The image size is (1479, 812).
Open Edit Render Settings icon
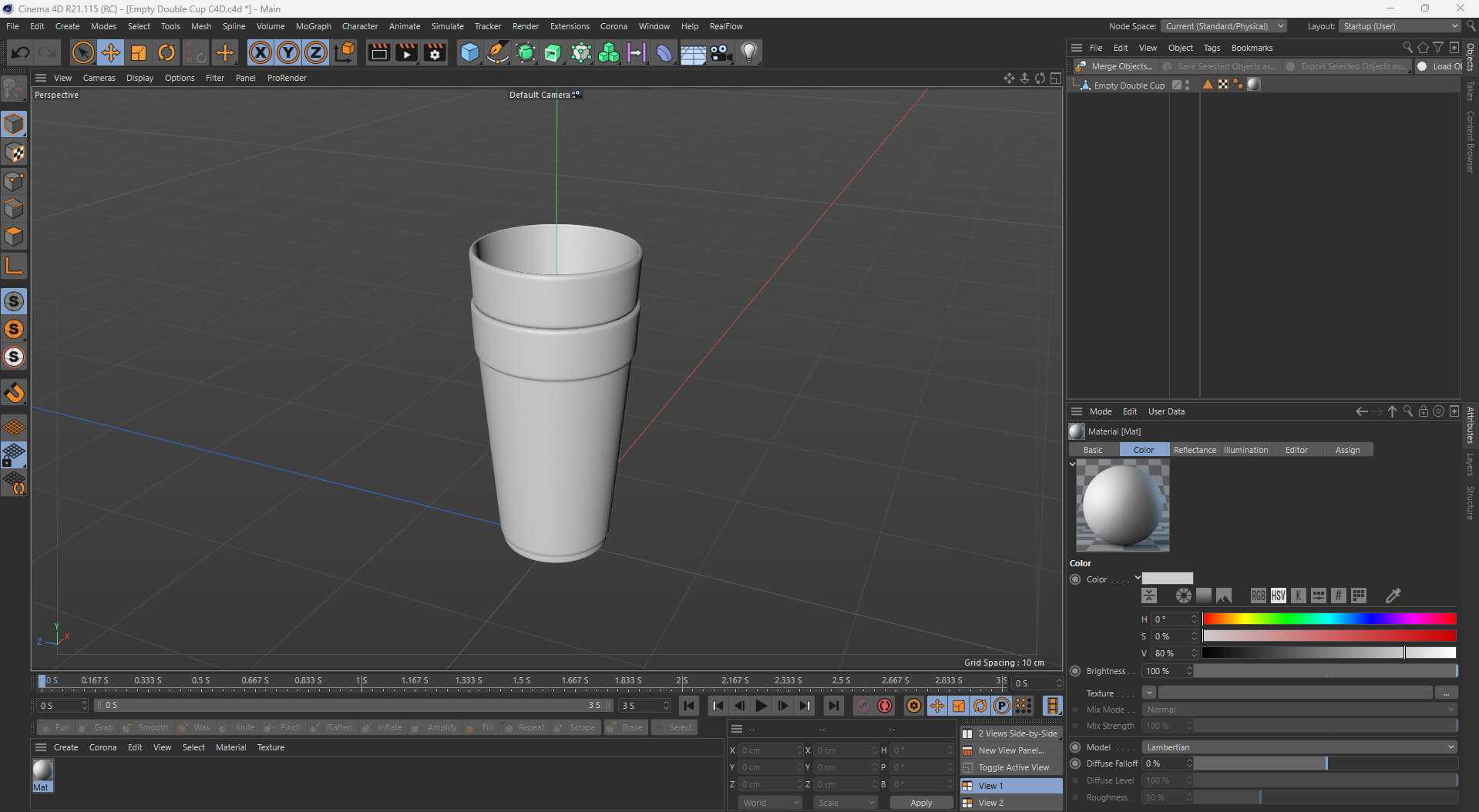click(x=435, y=52)
